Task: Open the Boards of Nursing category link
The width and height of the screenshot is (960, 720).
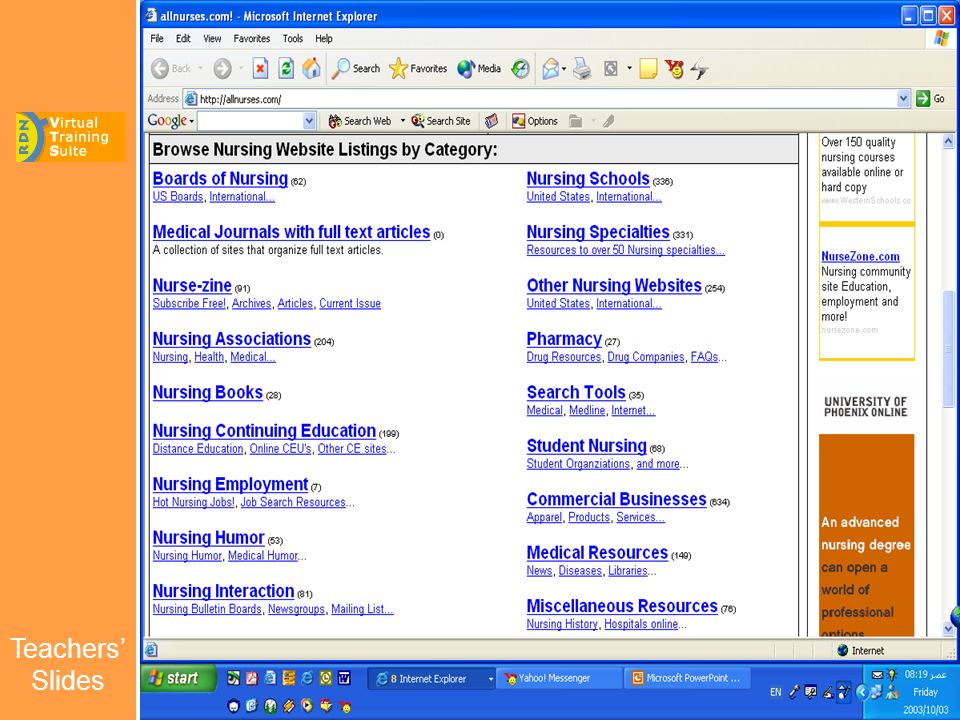Action: click(x=220, y=179)
